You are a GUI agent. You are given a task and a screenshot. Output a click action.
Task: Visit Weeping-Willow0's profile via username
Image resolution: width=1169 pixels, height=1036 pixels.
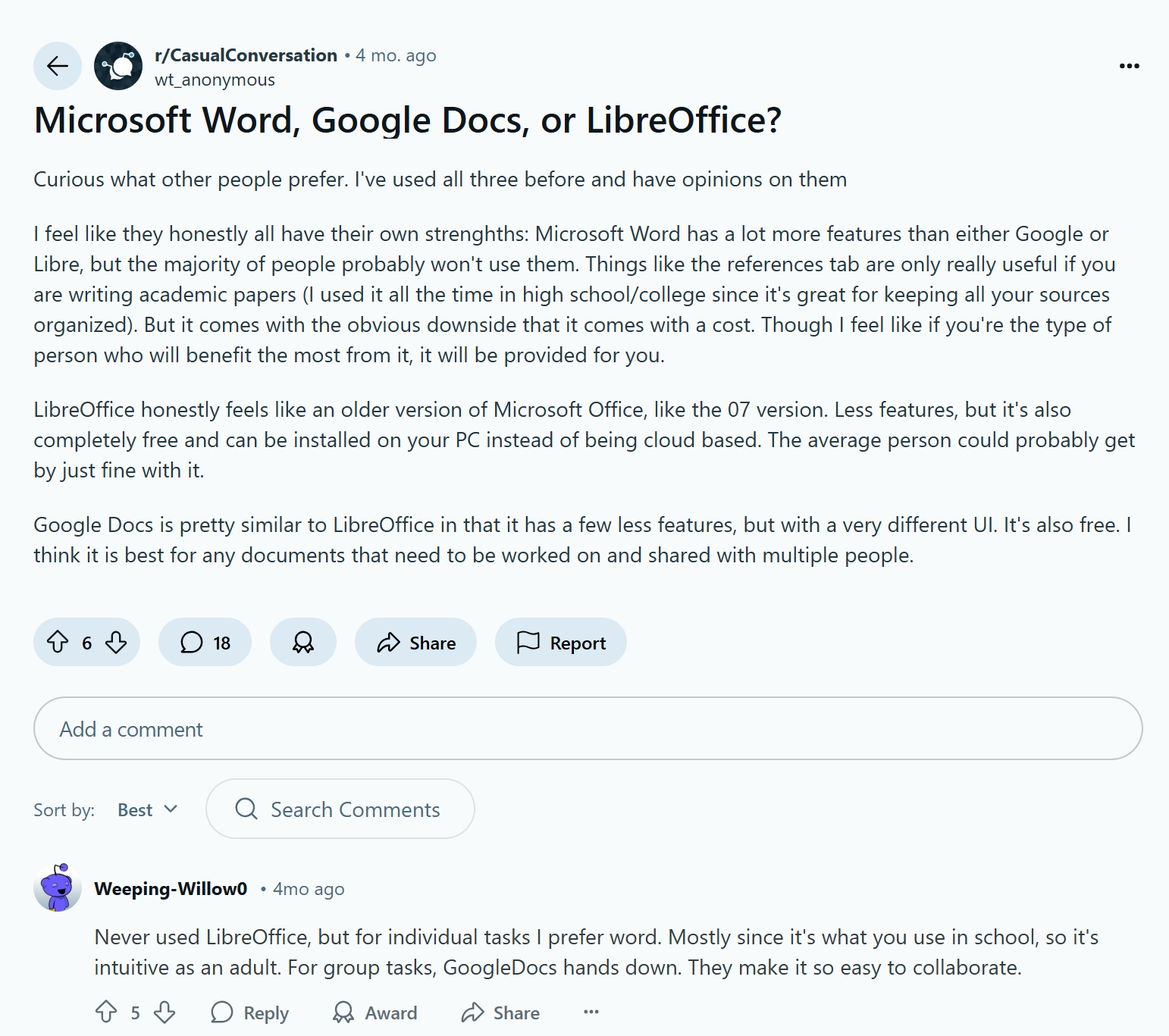tap(171, 889)
